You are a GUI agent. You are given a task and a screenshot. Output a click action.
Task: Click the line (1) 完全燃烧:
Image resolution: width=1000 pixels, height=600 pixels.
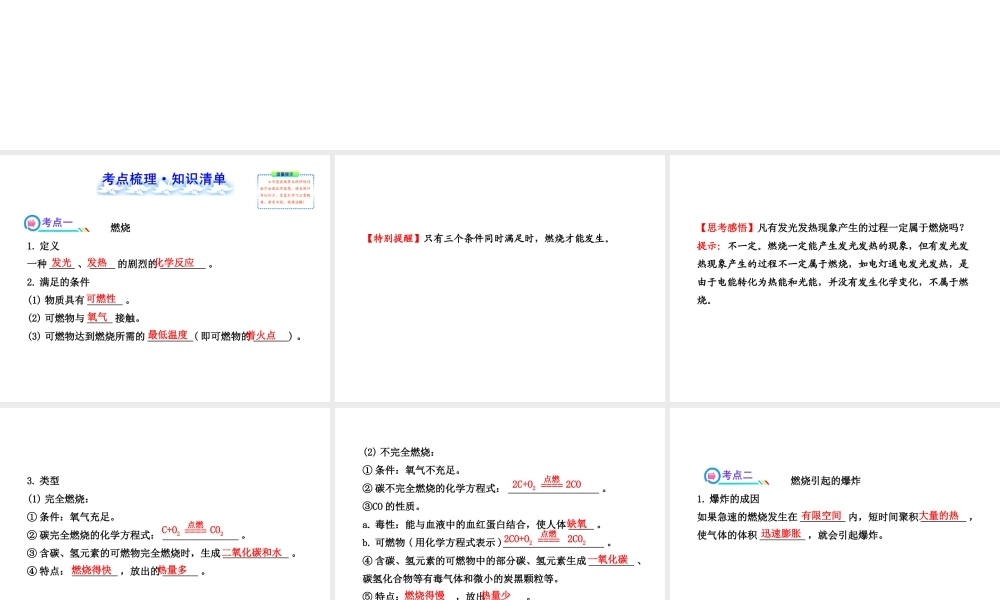pyautogui.click(x=58, y=499)
